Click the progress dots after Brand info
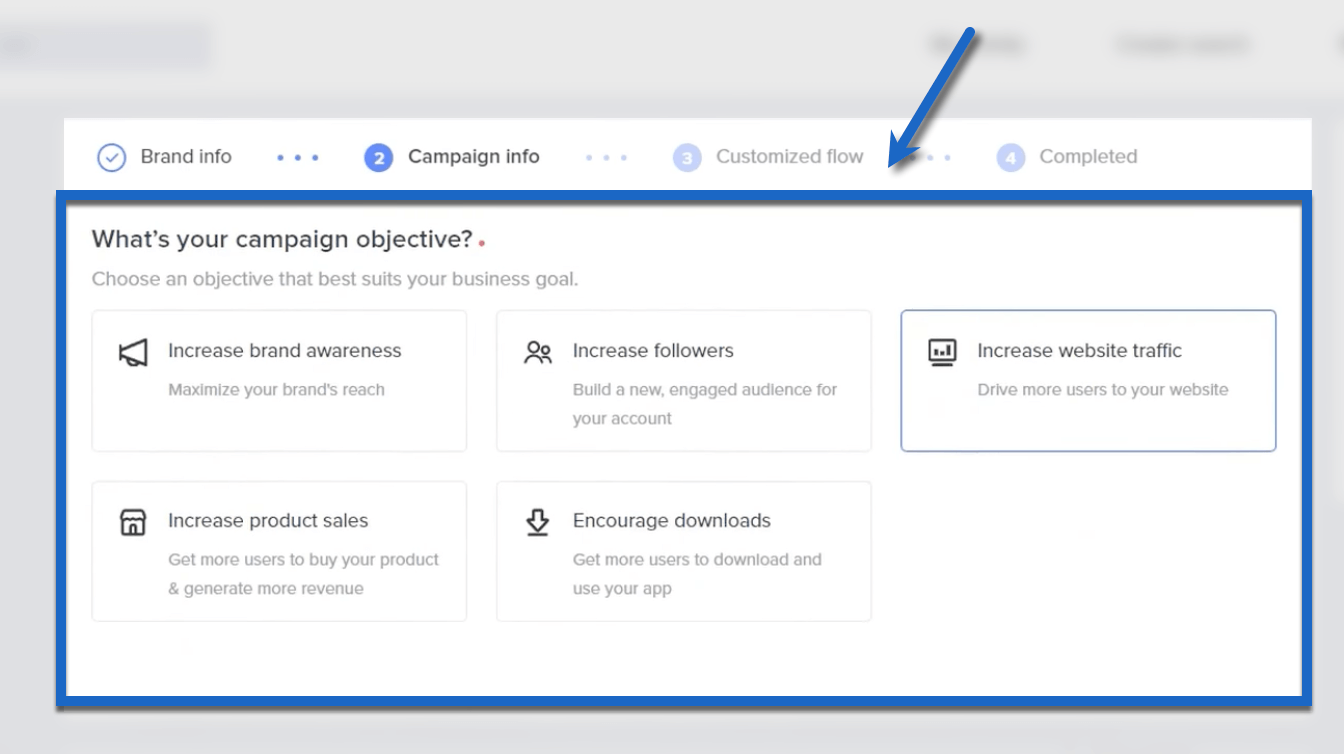The image size is (1344, 754). (296, 156)
